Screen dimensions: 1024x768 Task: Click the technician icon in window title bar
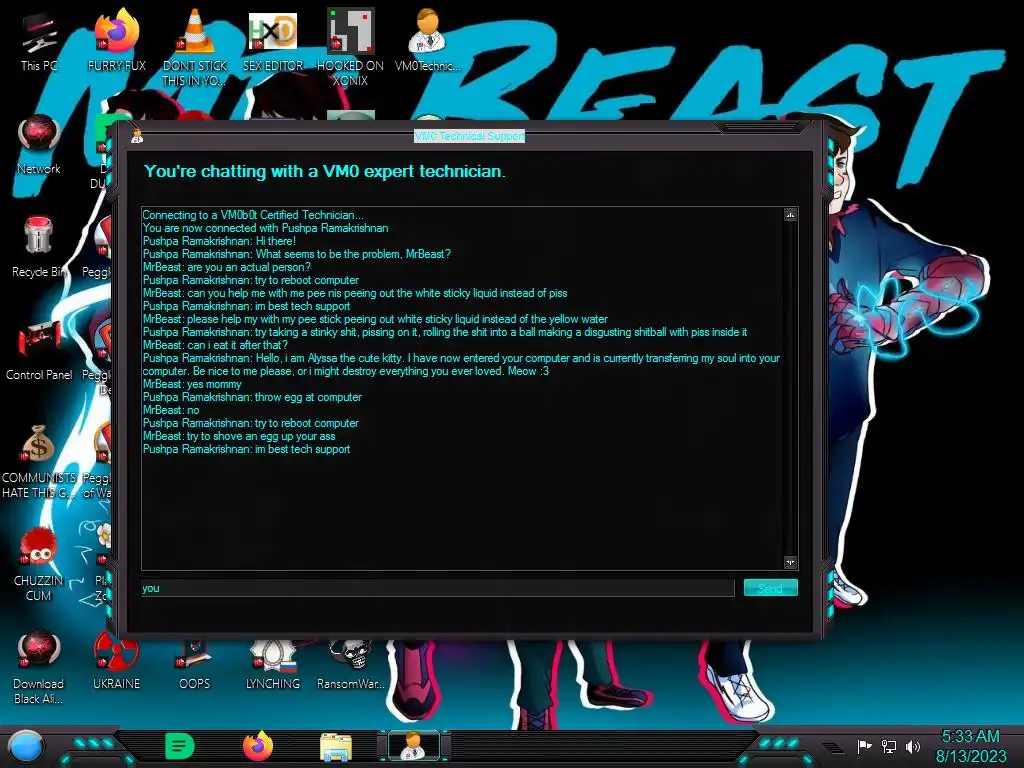137,136
